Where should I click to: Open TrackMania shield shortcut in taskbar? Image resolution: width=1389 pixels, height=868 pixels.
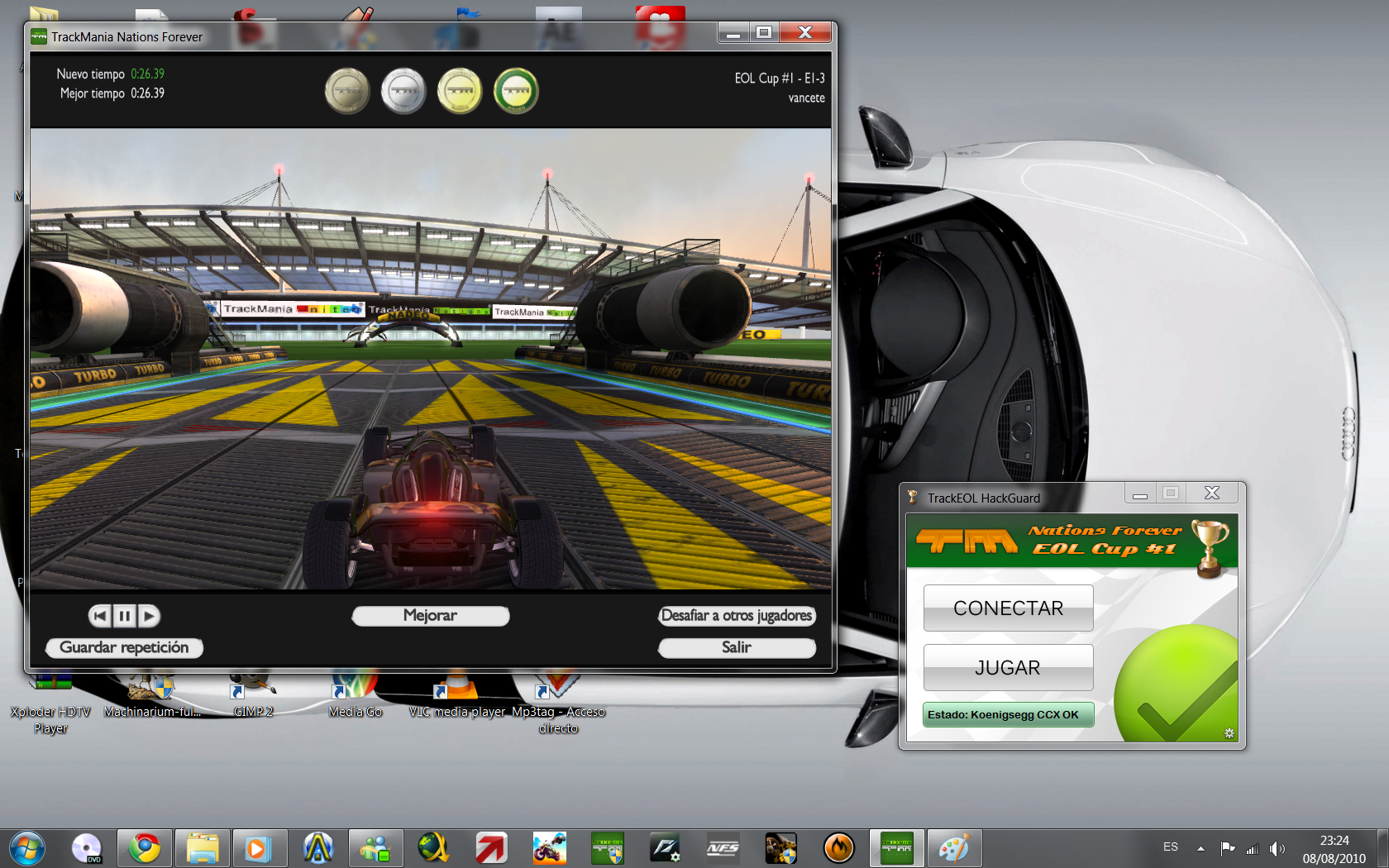click(607, 848)
